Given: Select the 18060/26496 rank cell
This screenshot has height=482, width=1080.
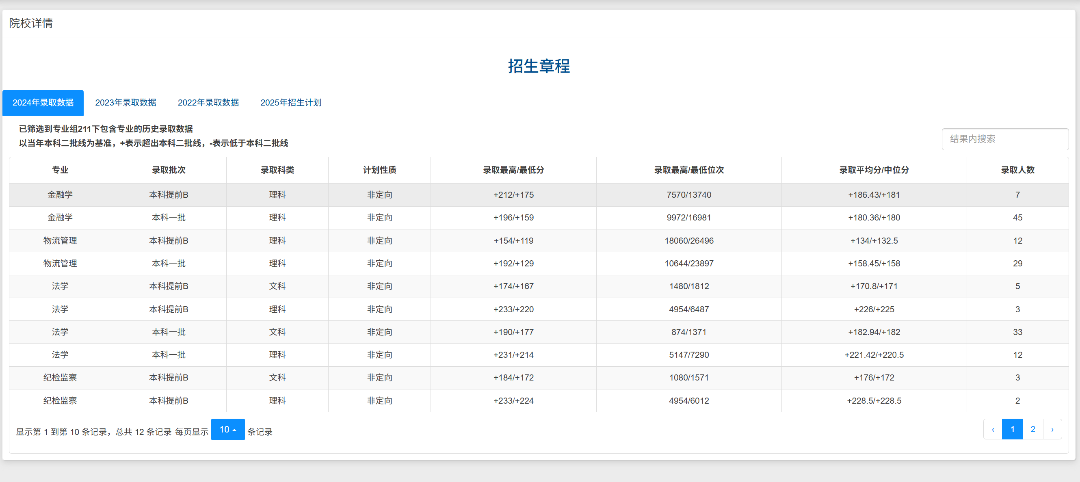Looking at the screenshot, I should (689, 241).
